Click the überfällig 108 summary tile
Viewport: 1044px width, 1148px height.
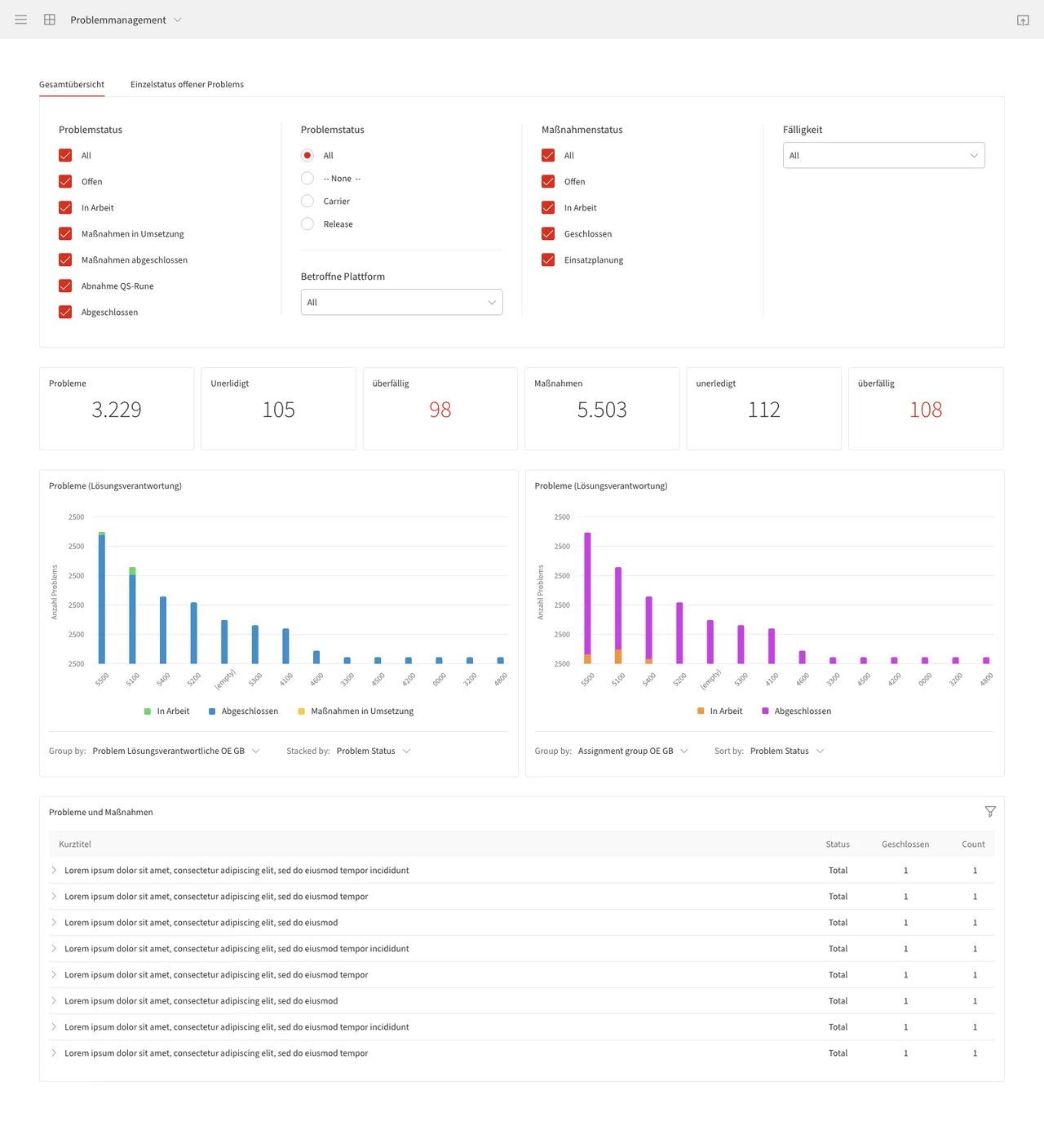(x=926, y=409)
